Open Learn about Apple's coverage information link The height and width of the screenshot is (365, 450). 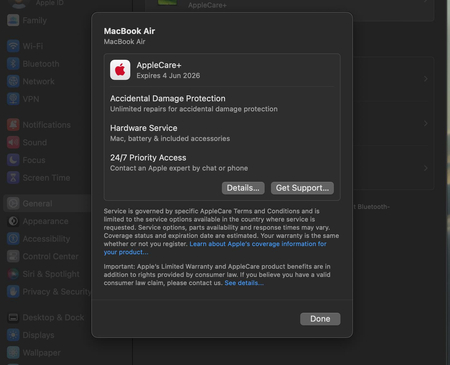tap(258, 244)
